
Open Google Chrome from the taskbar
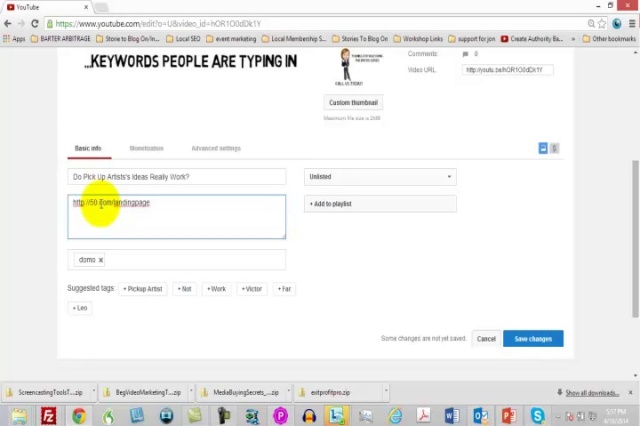(79, 416)
